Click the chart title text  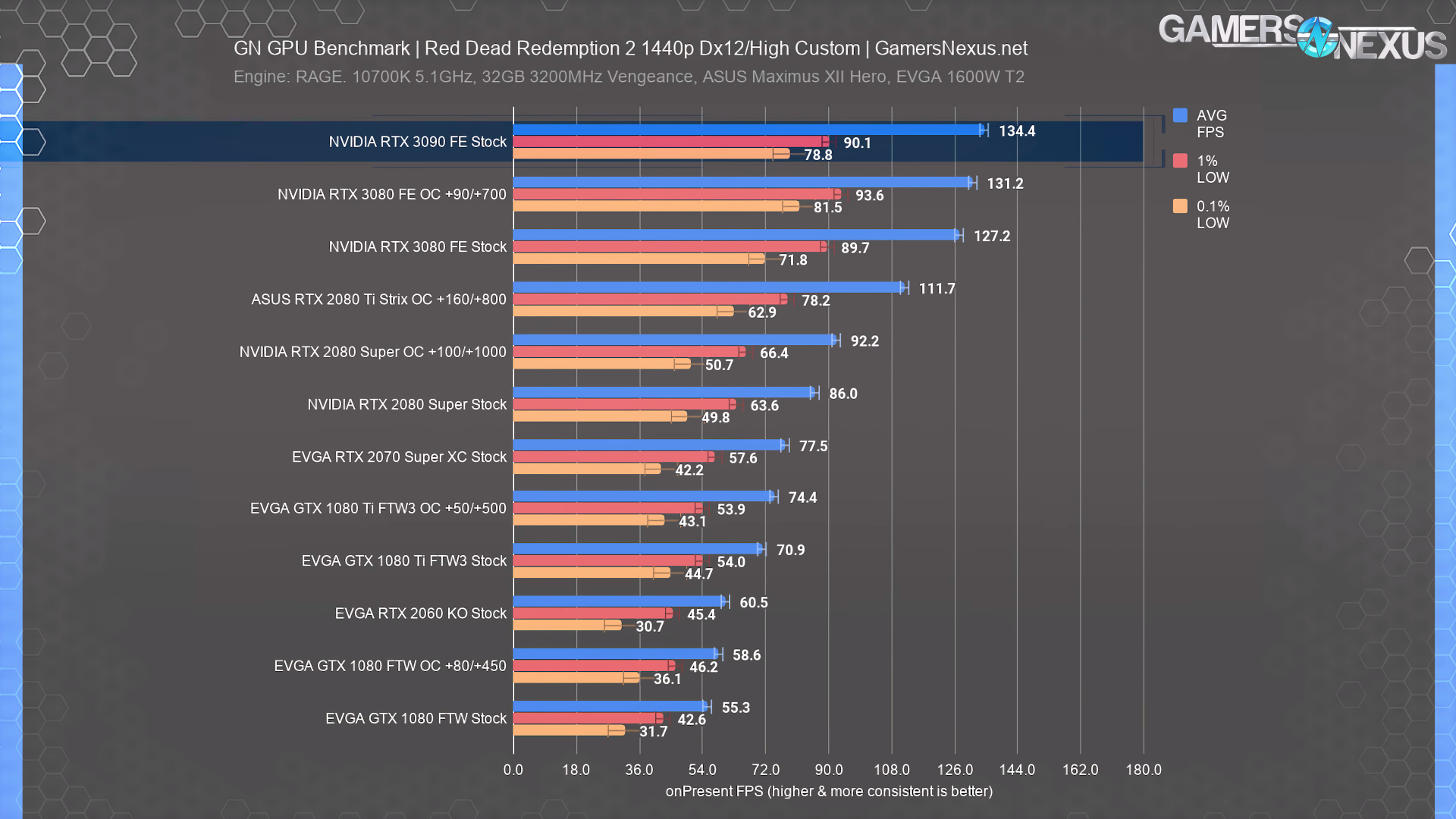tap(630, 49)
